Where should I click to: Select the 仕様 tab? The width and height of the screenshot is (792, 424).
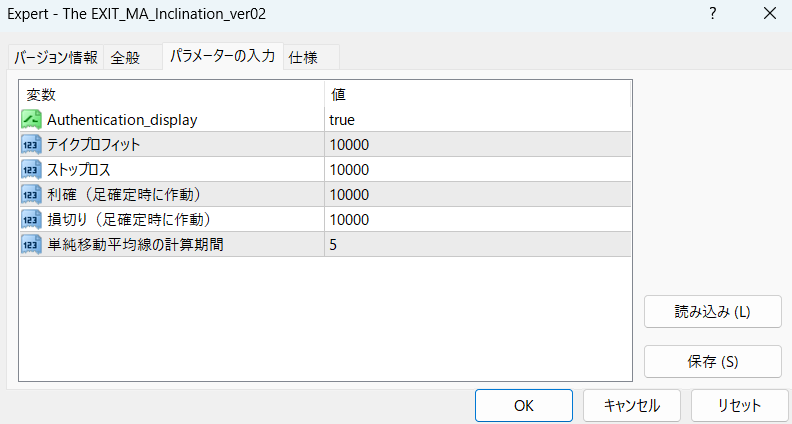point(303,58)
